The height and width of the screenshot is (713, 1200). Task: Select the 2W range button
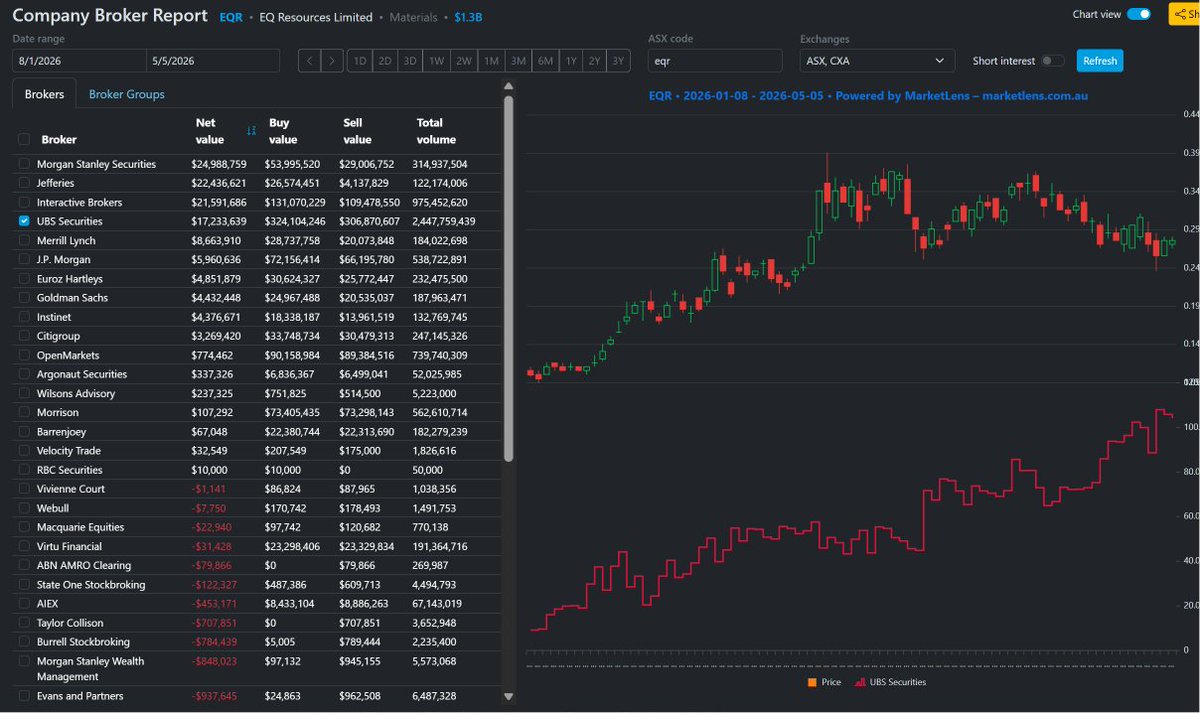pos(464,60)
